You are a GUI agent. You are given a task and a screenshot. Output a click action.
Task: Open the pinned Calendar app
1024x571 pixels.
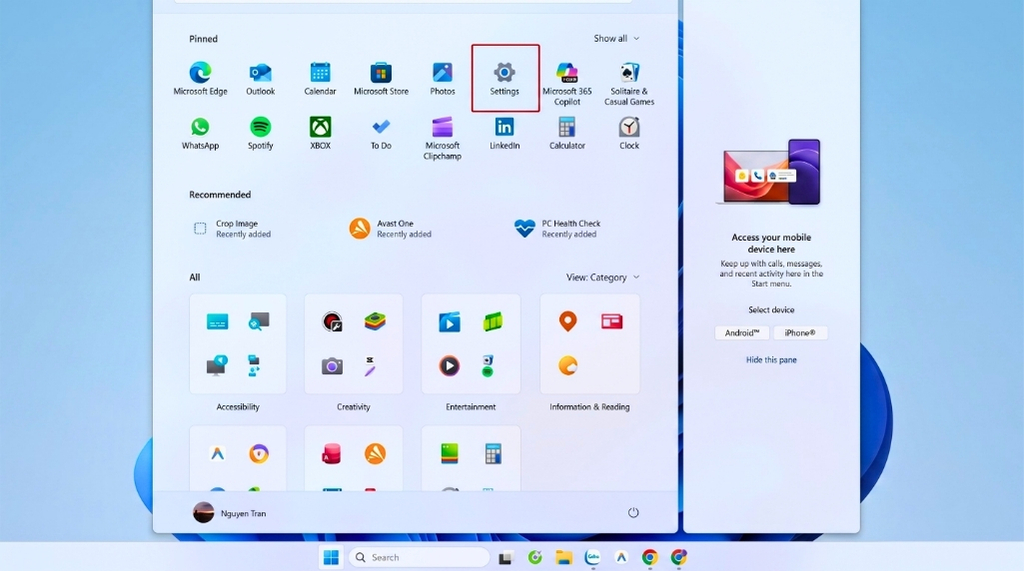pyautogui.click(x=320, y=78)
